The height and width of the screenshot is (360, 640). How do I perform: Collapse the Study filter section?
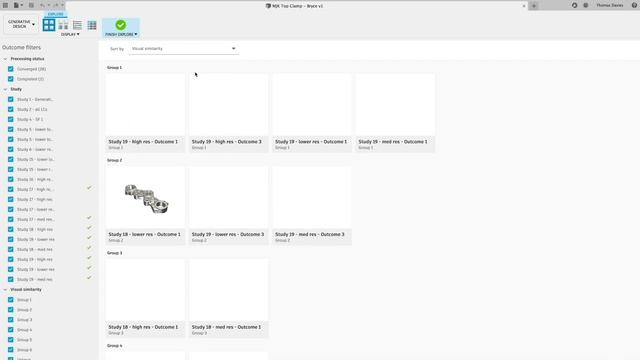tap(5, 89)
